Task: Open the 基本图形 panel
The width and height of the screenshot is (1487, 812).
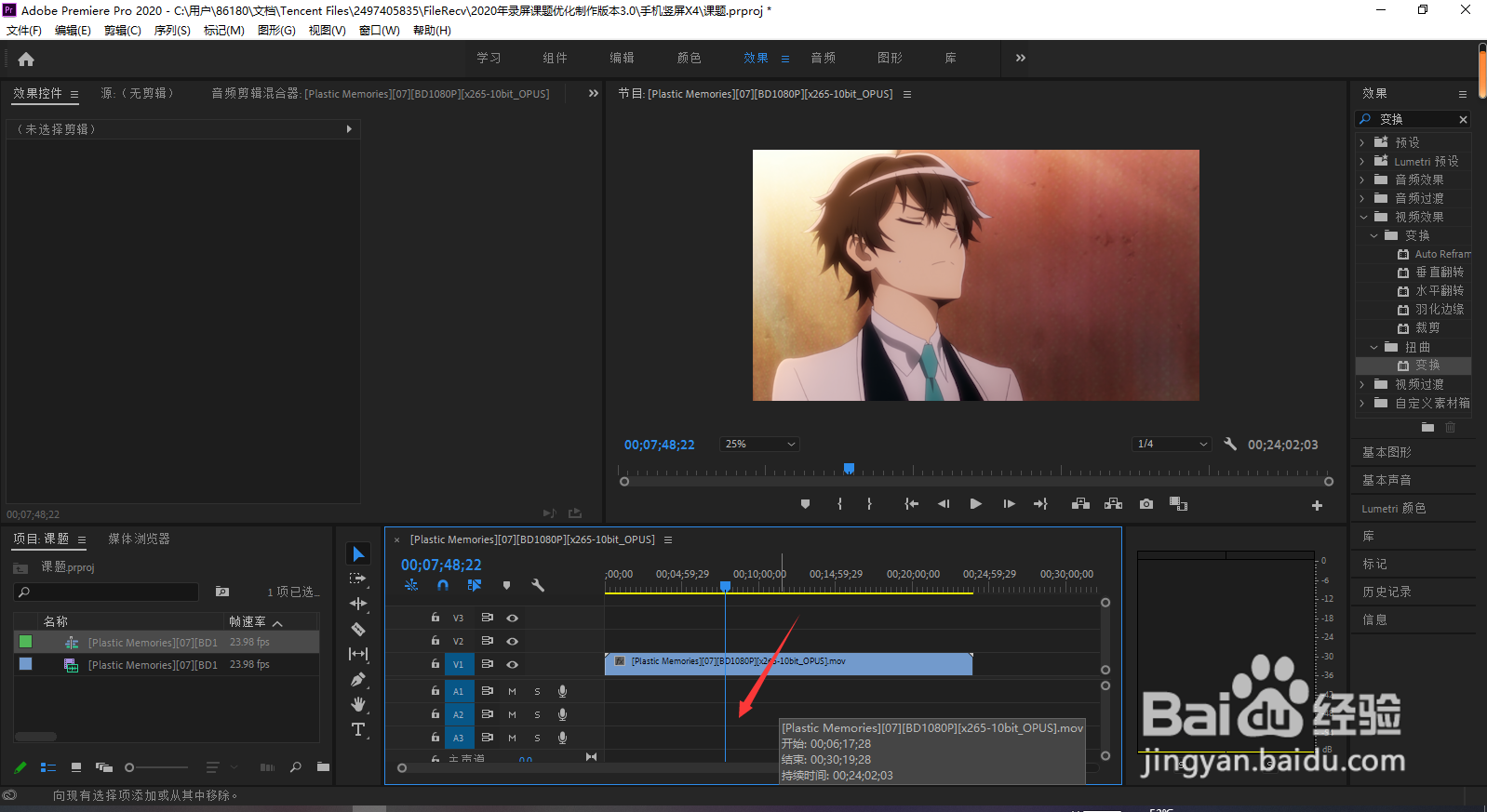Action: (1387, 452)
